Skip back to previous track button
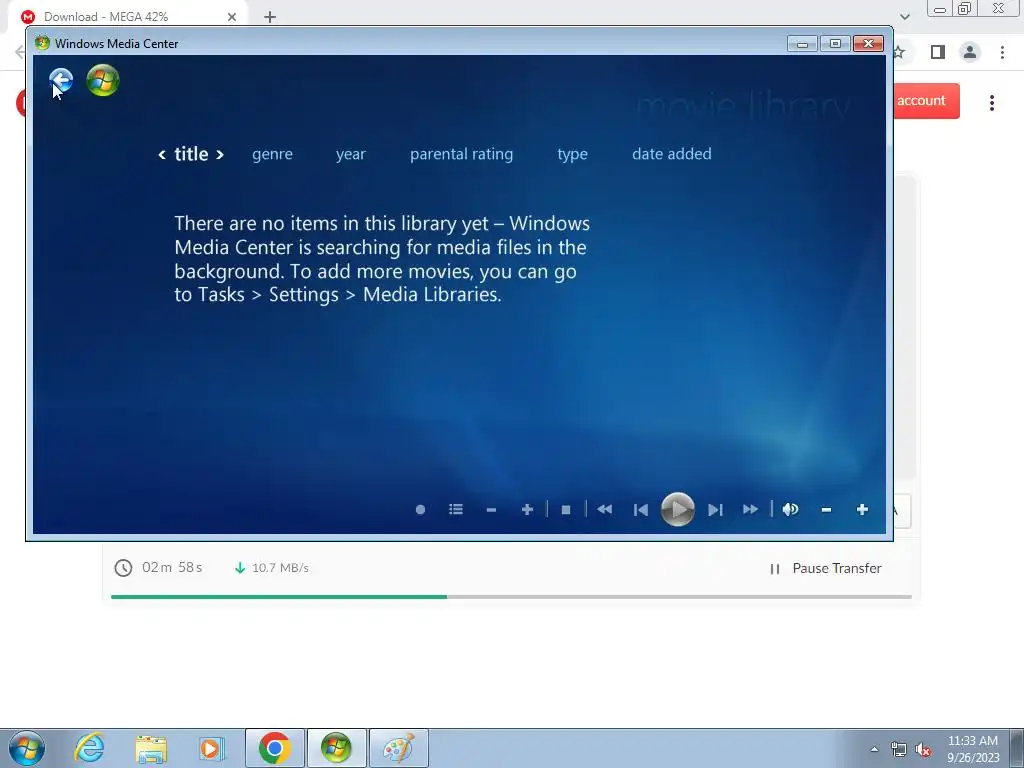 click(x=641, y=509)
